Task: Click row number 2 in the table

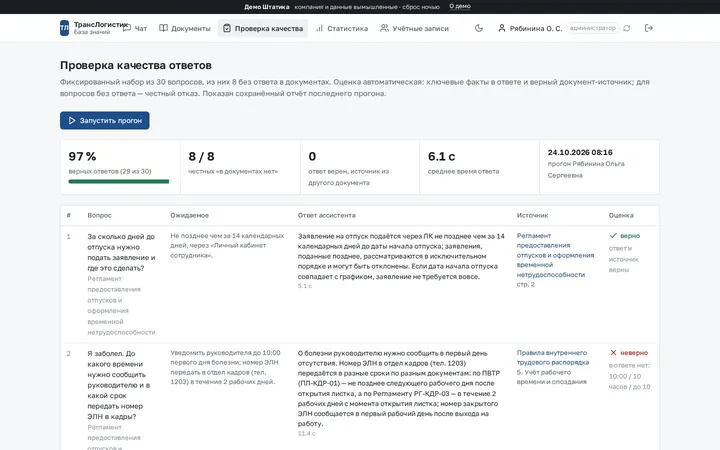Action: tap(68, 354)
